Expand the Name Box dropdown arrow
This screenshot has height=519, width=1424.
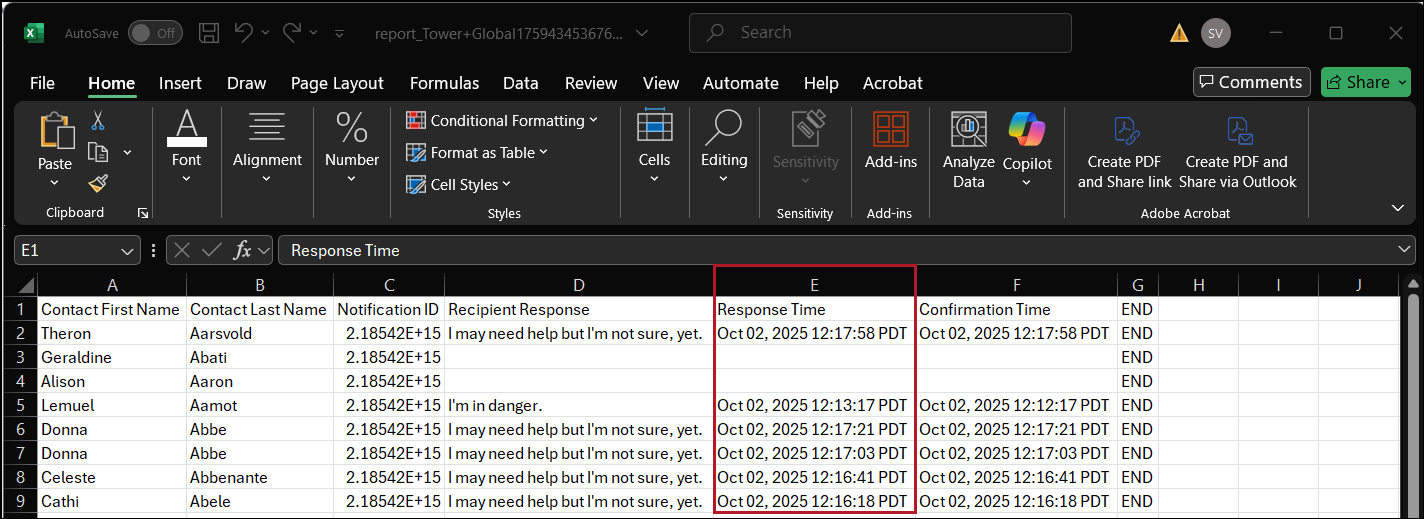point(128,251)
